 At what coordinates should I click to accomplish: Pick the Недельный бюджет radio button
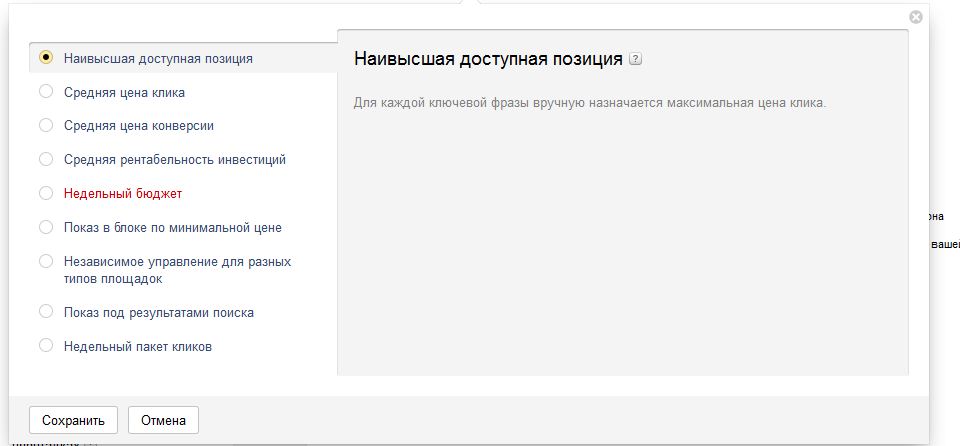tap(45, 193)
